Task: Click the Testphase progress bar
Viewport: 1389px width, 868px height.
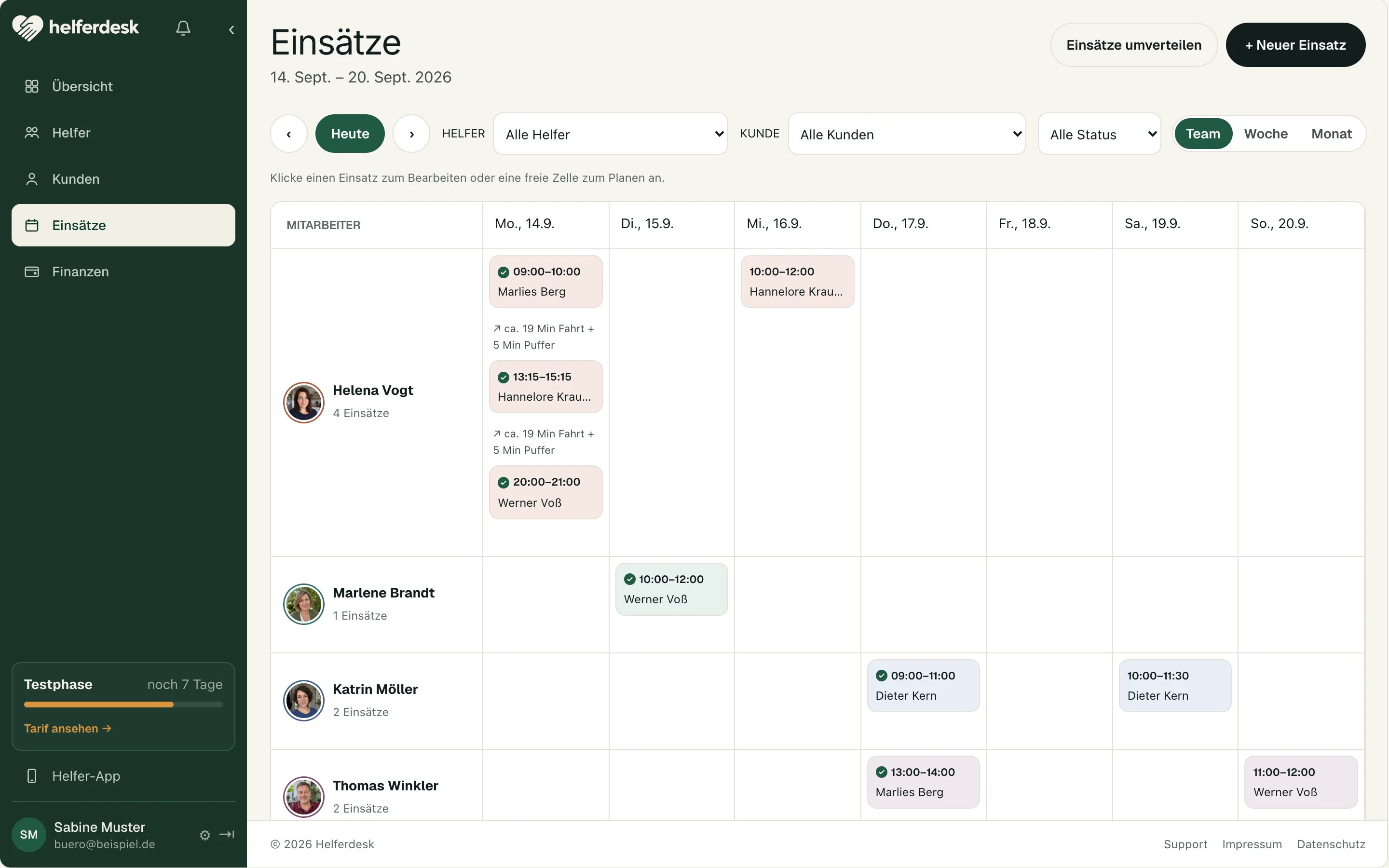Action: pyautogui.click(x=123, y=705)
